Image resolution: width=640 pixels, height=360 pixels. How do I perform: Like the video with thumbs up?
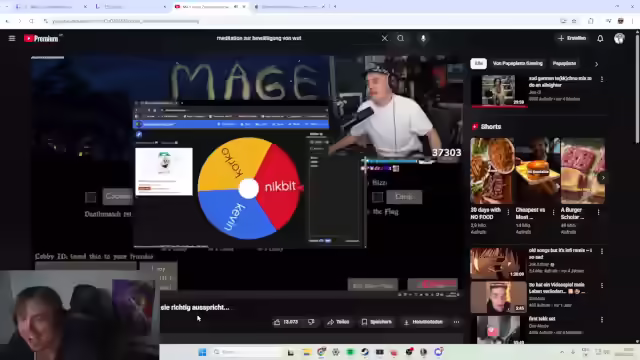[x=285, y=322]
